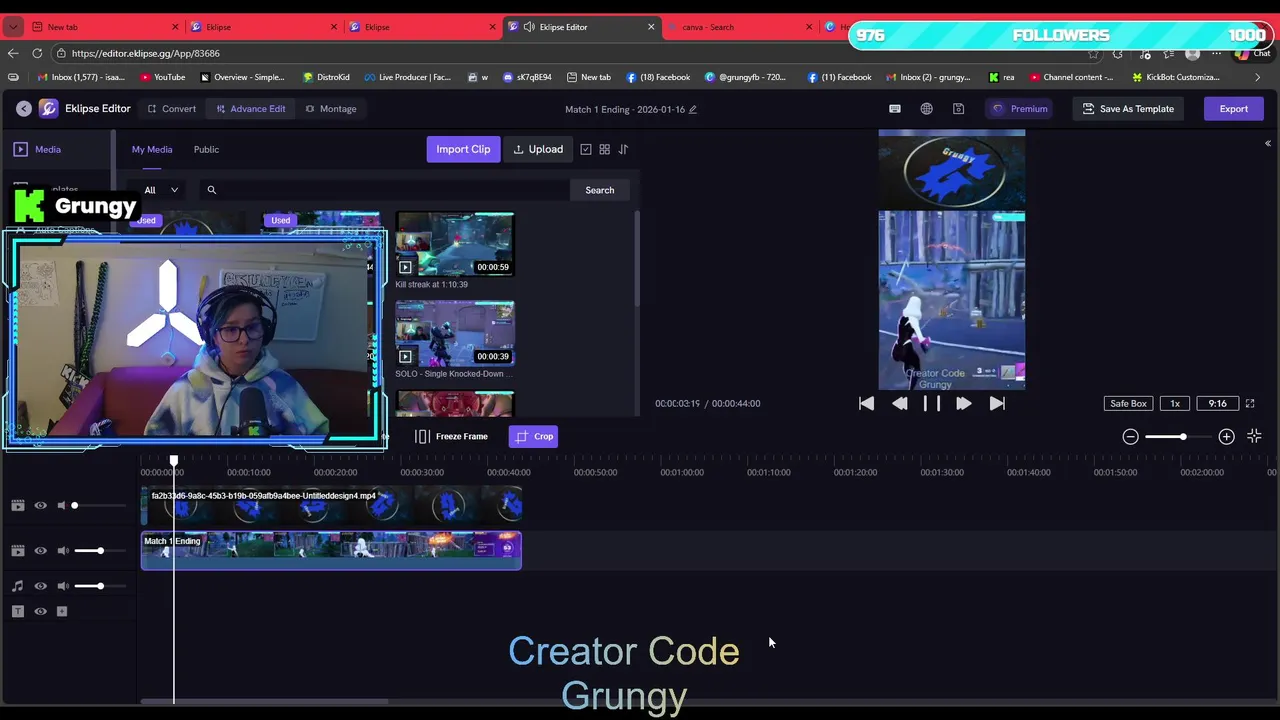The height and width of the screenshot is (720, 1280).
Task: Select the Untitleddesign4.mp4 timeline clip
Action: click(x=331, y=506)
